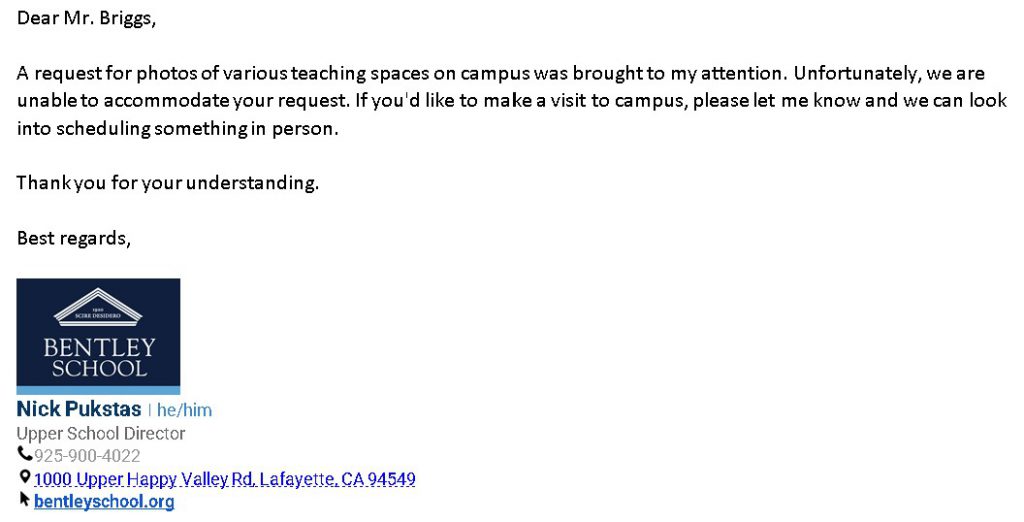
Task: Click the phrase into scheduling something in person
Action: tap(178, 128)
